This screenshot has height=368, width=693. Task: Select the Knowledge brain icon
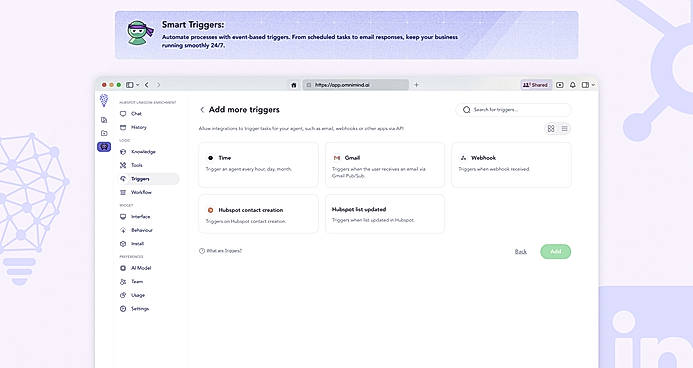tap(123, 152)
